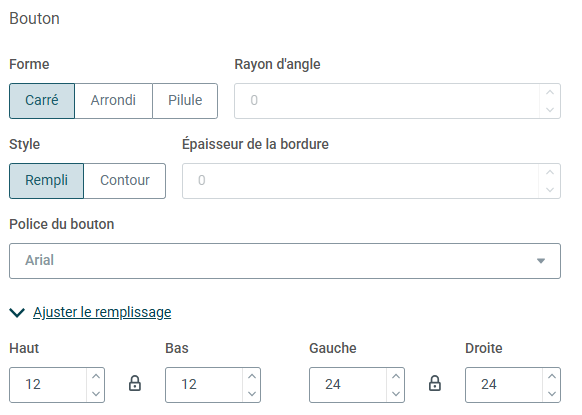
Task: Click the Gauche padding input field
Action: click(x=348, y=385)
